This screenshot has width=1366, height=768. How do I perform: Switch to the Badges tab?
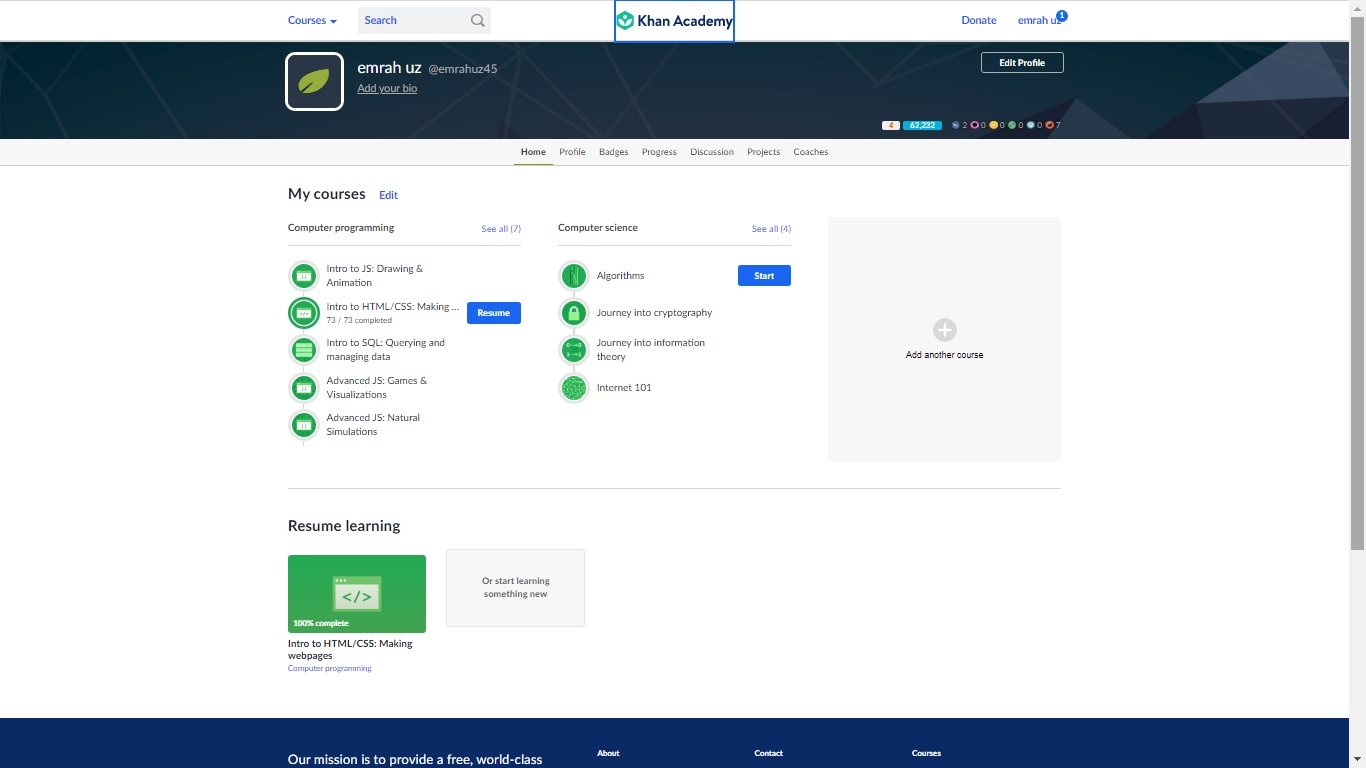point(614,152)
